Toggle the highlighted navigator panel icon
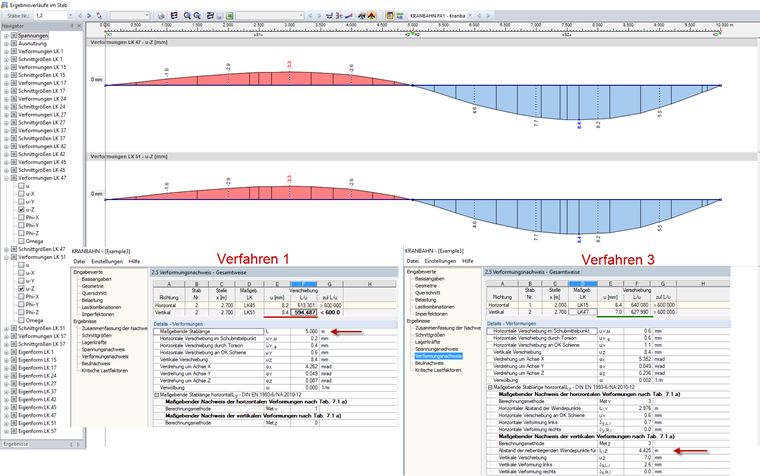This screenshot has height=476, width=760. click(x=390, y=16)
